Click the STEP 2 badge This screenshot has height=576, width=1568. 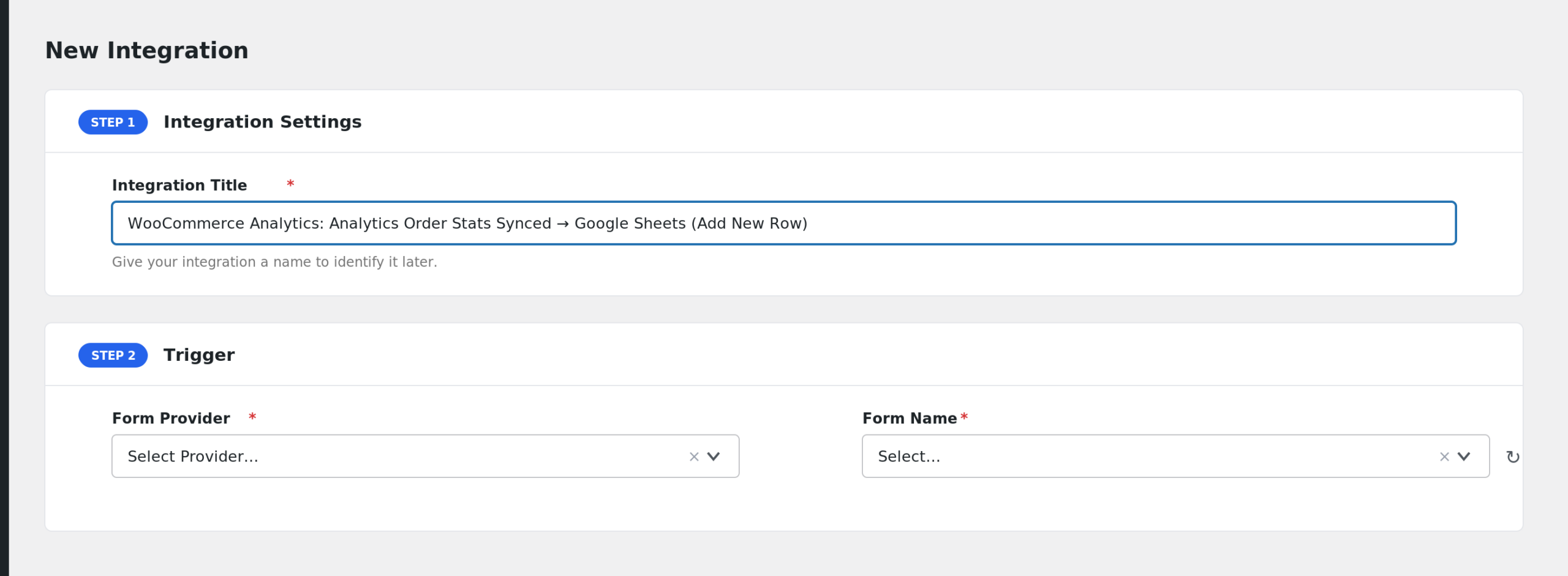click(x=113, y=355)
